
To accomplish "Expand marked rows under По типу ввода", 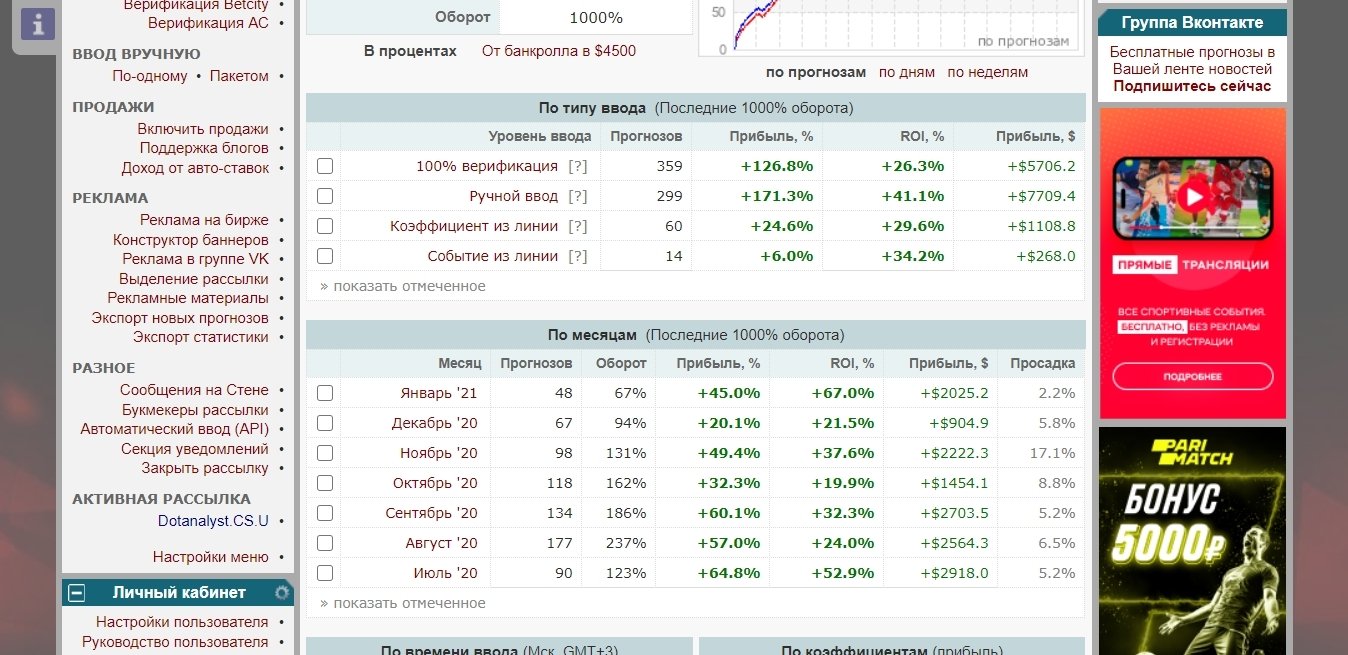I will [x=402, y=286].
